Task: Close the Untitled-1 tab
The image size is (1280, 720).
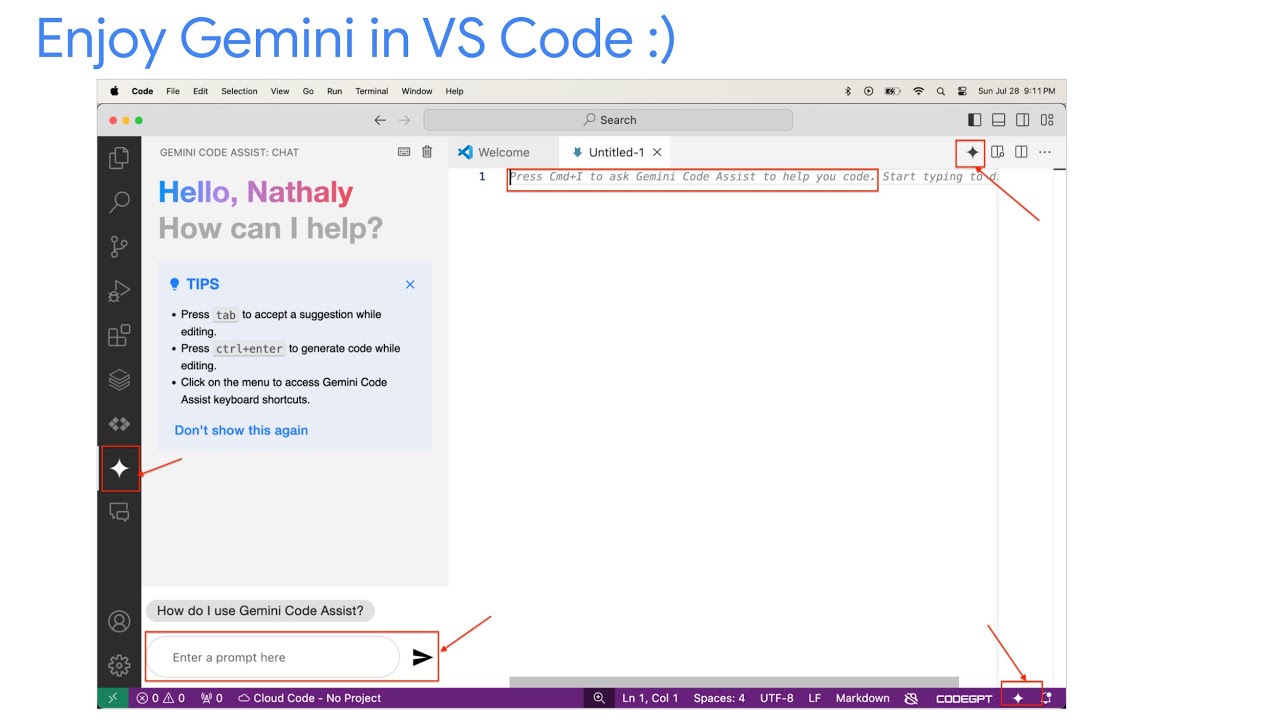Action: point(657,152)
